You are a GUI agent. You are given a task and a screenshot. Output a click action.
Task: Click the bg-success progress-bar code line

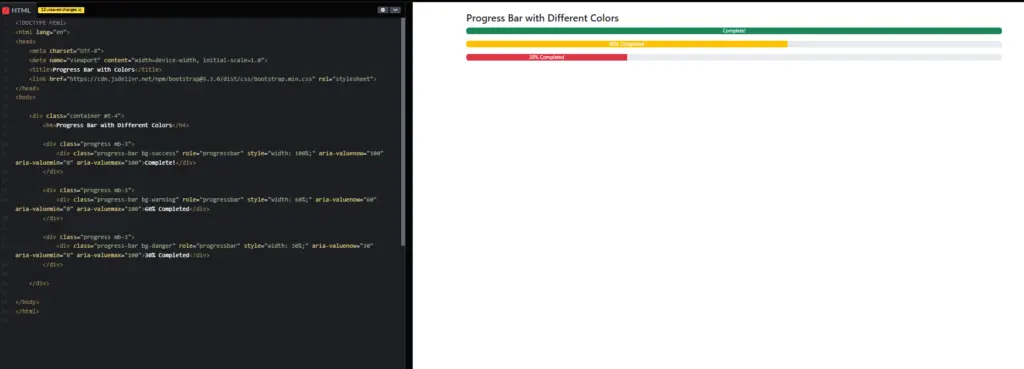[200, 157]
